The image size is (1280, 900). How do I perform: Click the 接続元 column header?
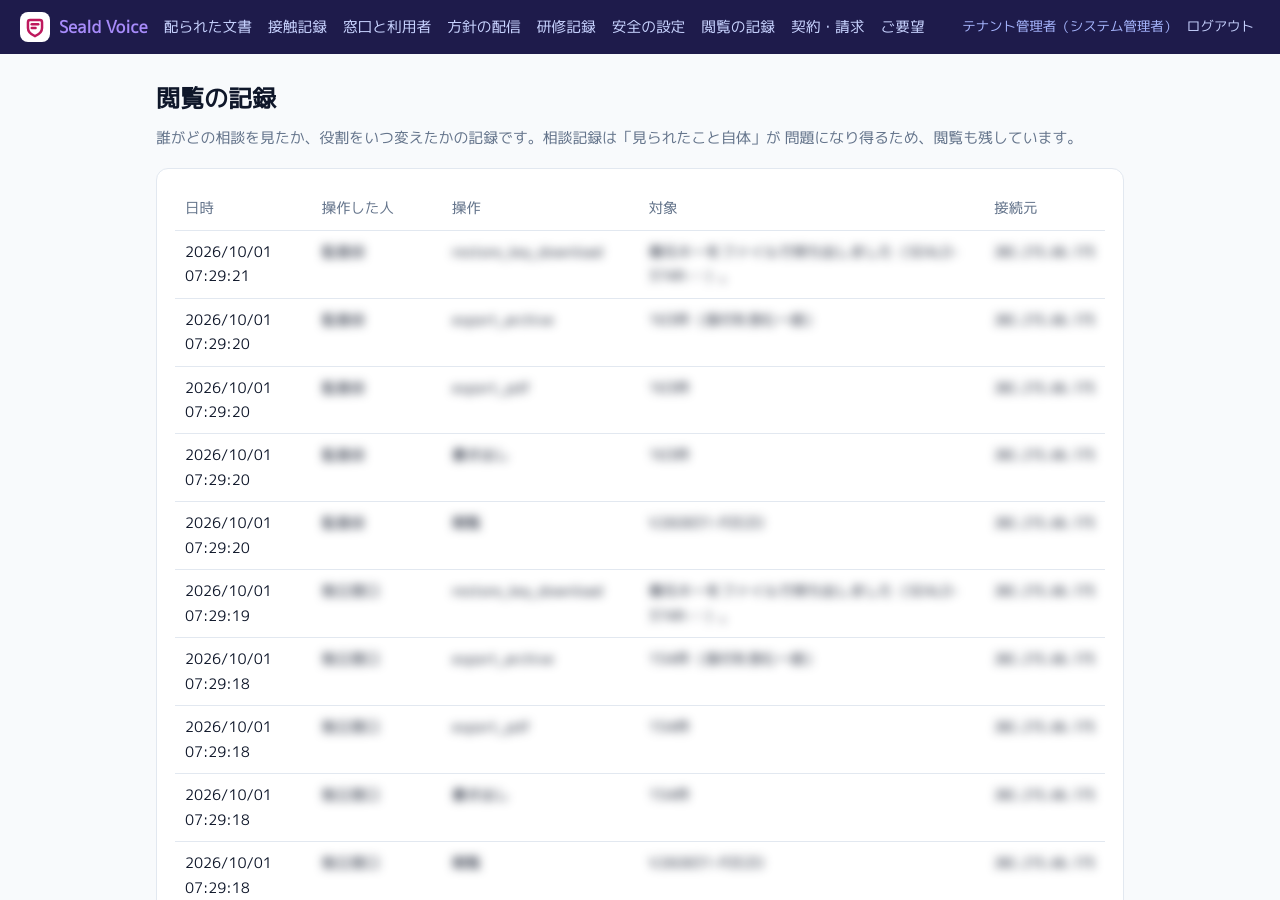(x=1016, y=208)
